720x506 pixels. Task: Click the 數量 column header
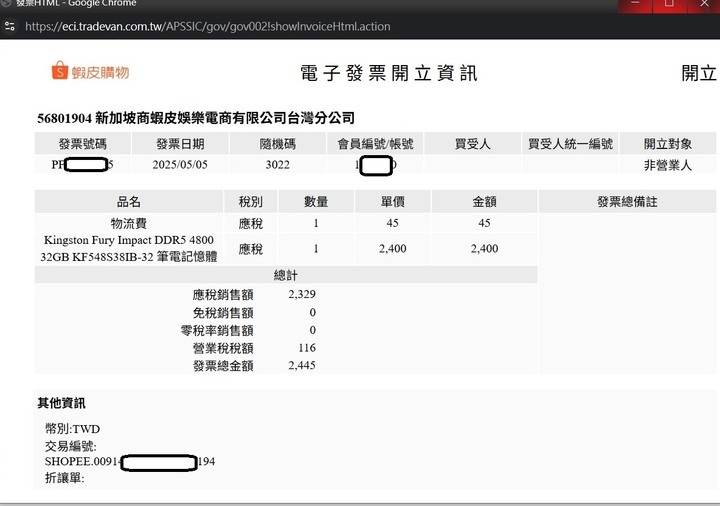click(x=316, y=202)
